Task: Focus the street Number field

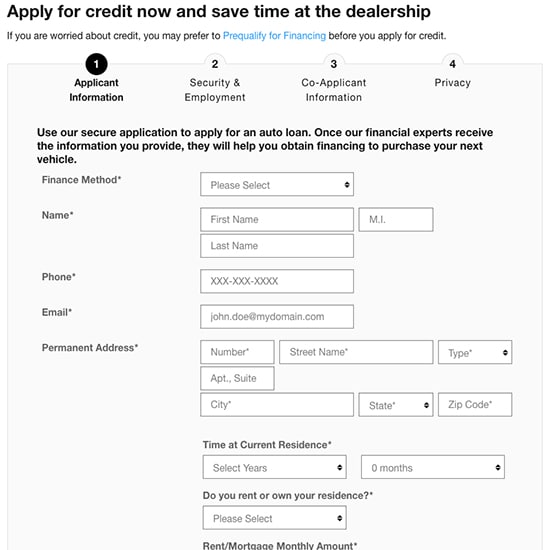Action: 237,352
